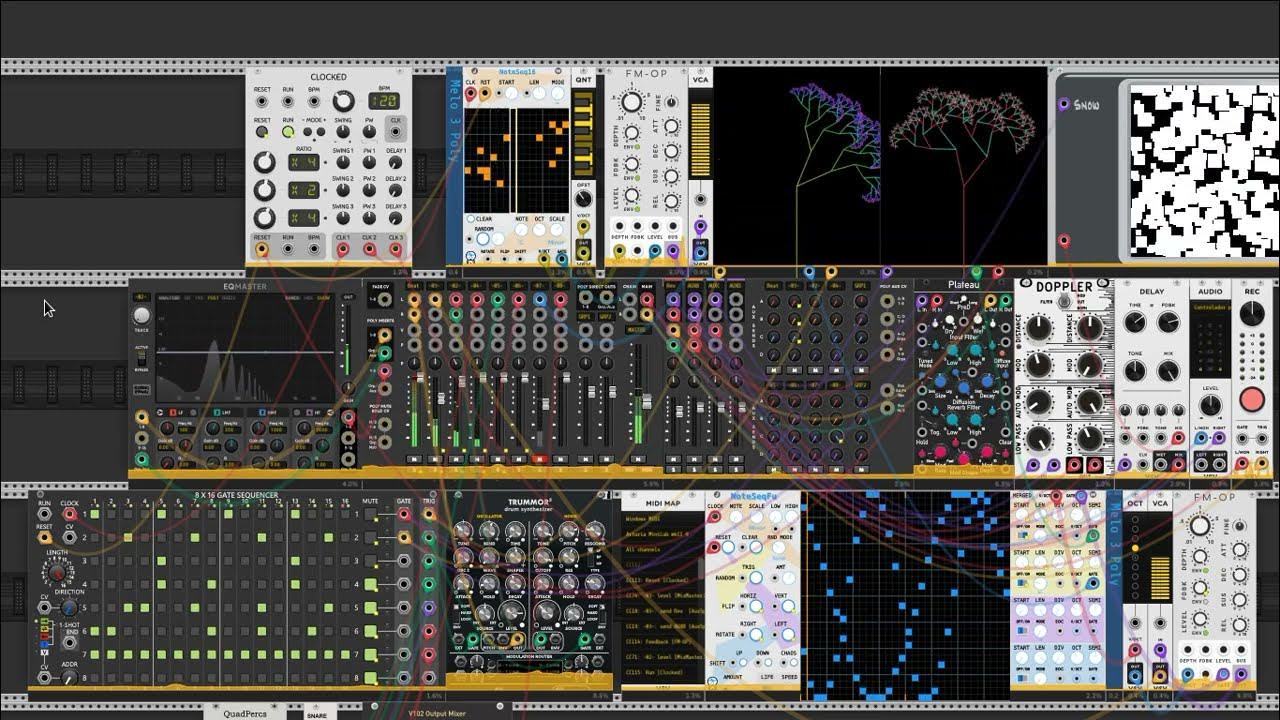Click the Mode minus button on Clocked

coord(309,132)
